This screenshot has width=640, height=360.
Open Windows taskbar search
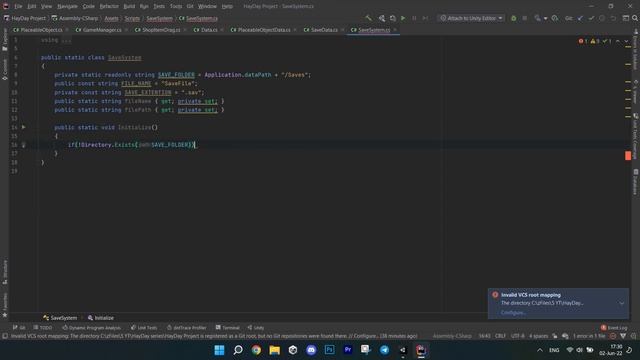click(238, 350)
